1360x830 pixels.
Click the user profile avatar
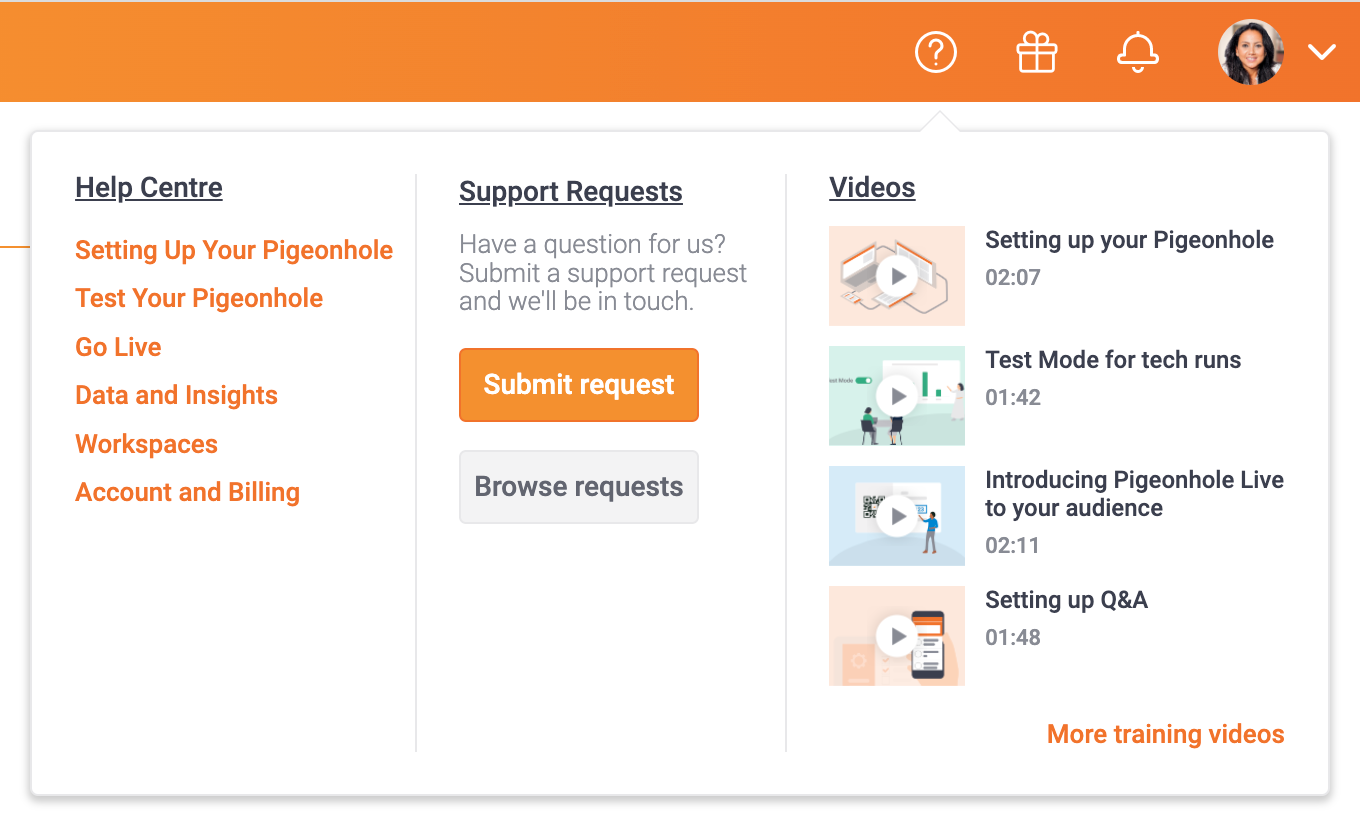1250,52
